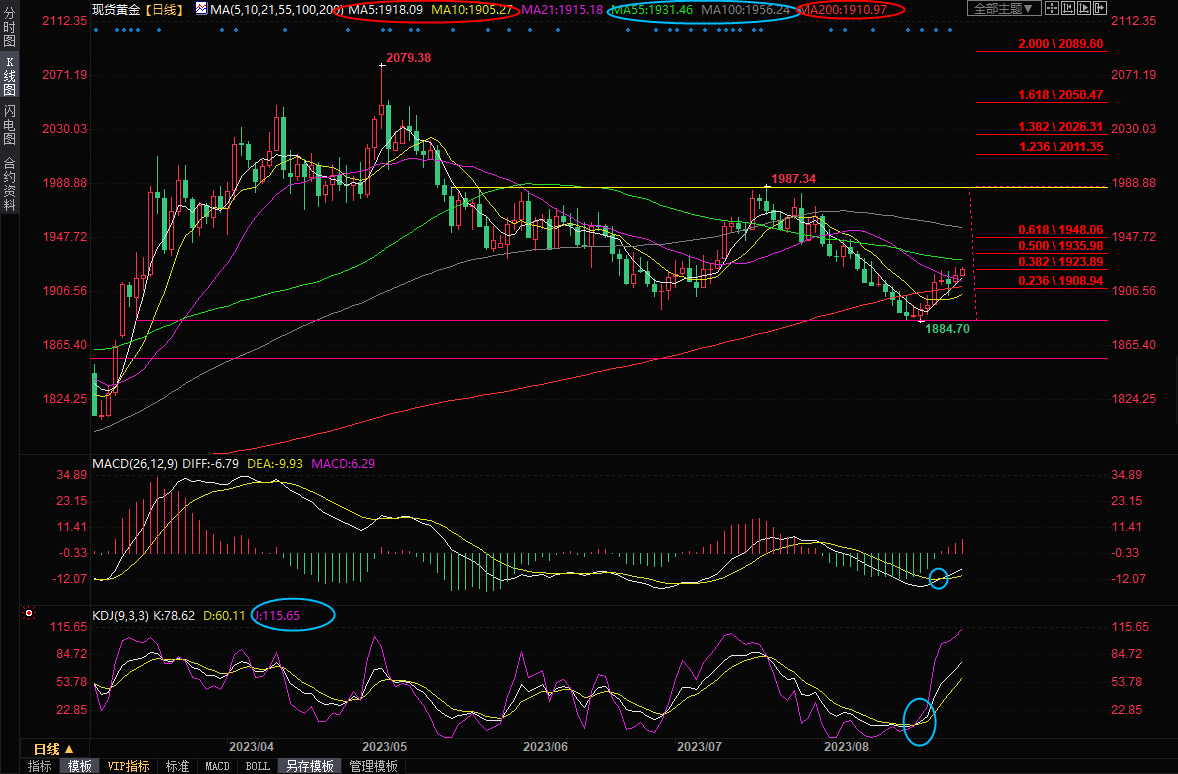Toggle the BOLL indicator template

point(257,766)
